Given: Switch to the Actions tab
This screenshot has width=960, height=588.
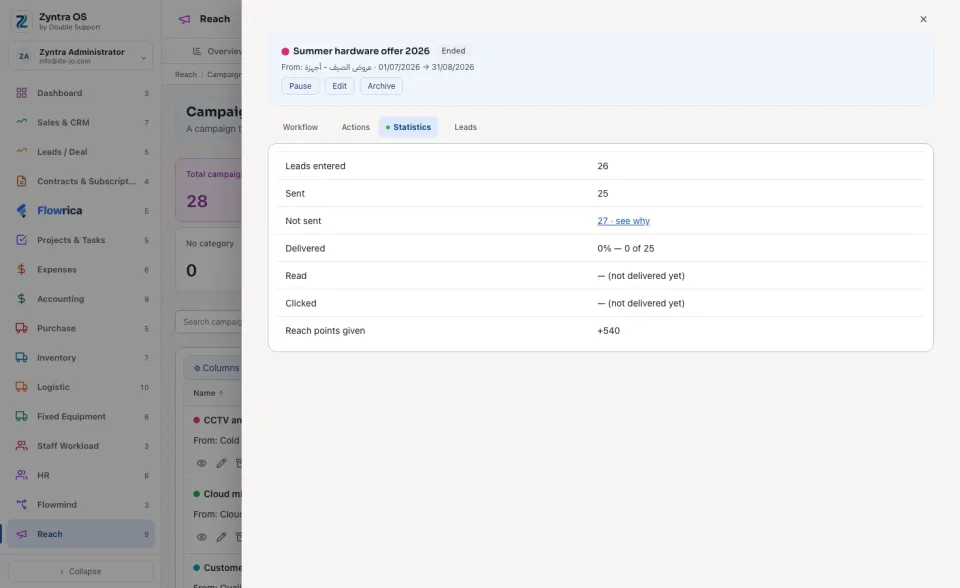Looking at the screenshot, I should coord(355,127).
